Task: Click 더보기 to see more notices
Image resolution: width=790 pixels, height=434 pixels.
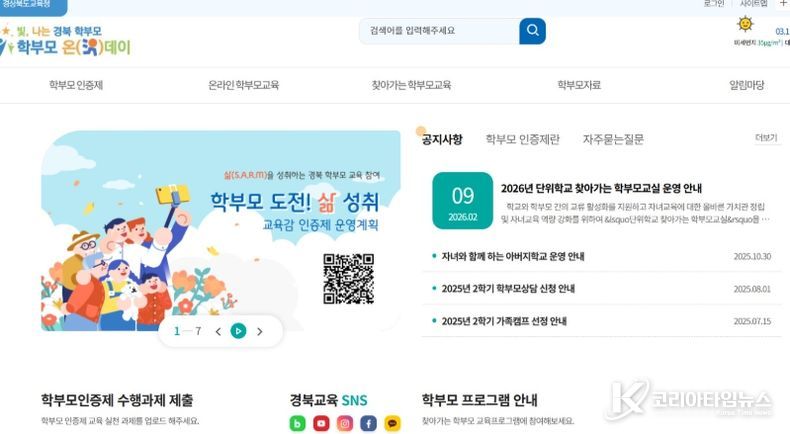Action: coord(766,138)
